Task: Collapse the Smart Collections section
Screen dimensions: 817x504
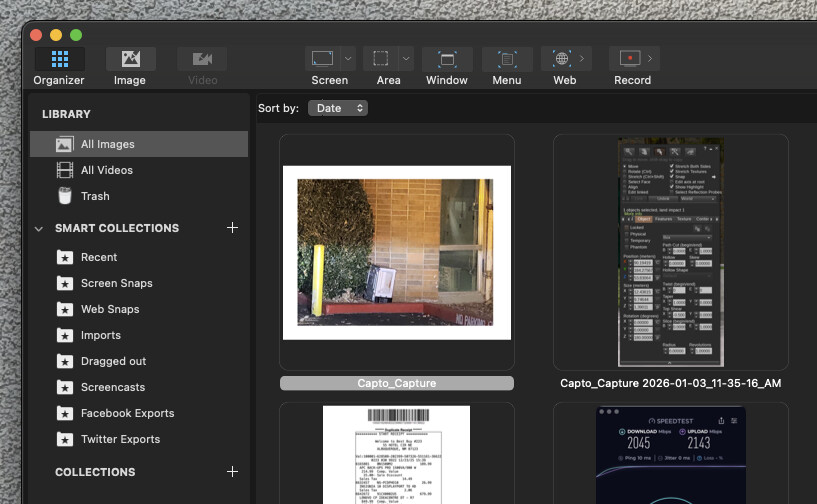Action: [x=39, y=229]
